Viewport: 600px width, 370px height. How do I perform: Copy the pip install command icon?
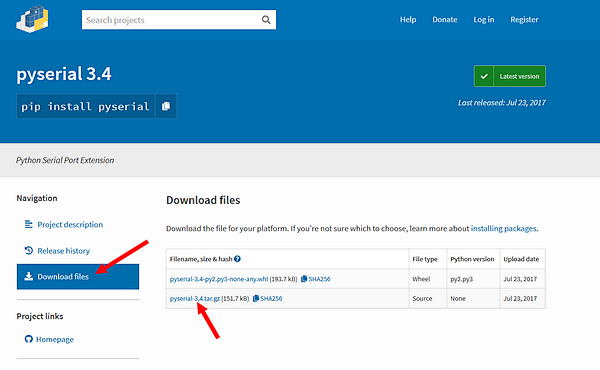coord(166,106)
